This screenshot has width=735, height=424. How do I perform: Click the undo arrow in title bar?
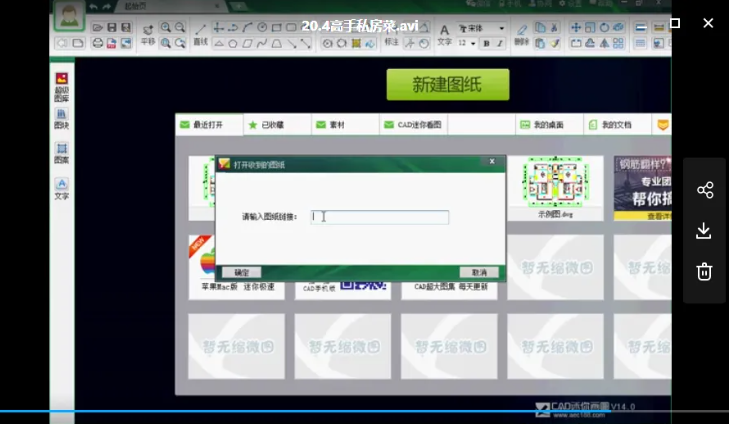93,7
